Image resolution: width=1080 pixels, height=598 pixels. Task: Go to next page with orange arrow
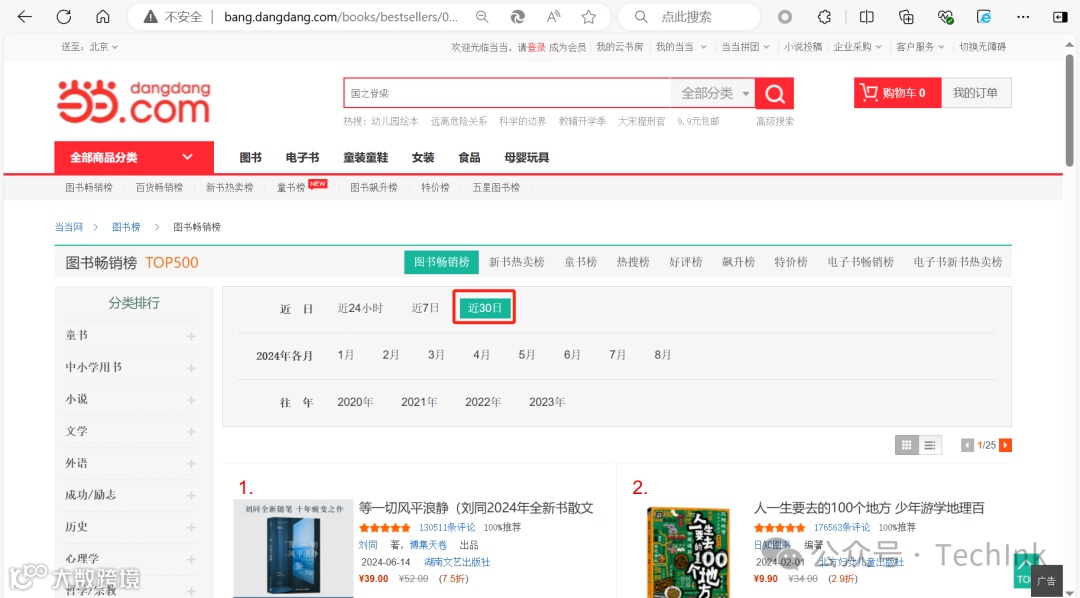(1006, 445)
